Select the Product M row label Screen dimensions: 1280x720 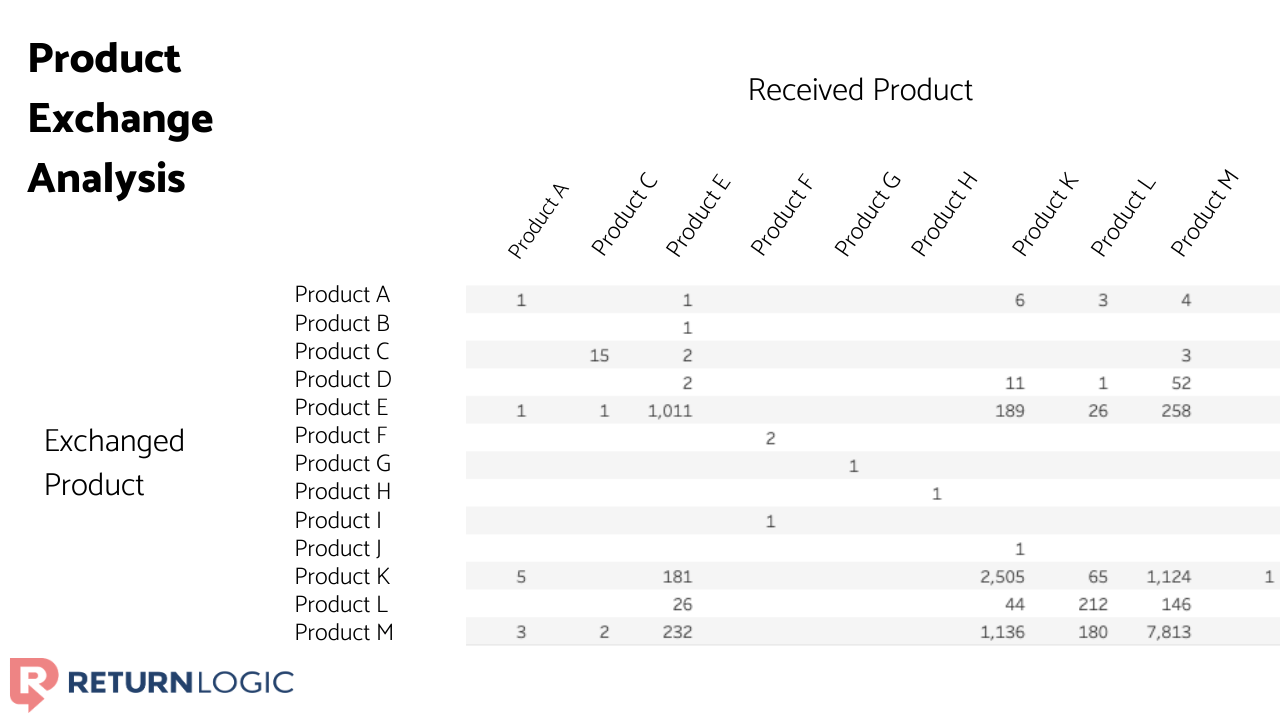click(344, 633)
